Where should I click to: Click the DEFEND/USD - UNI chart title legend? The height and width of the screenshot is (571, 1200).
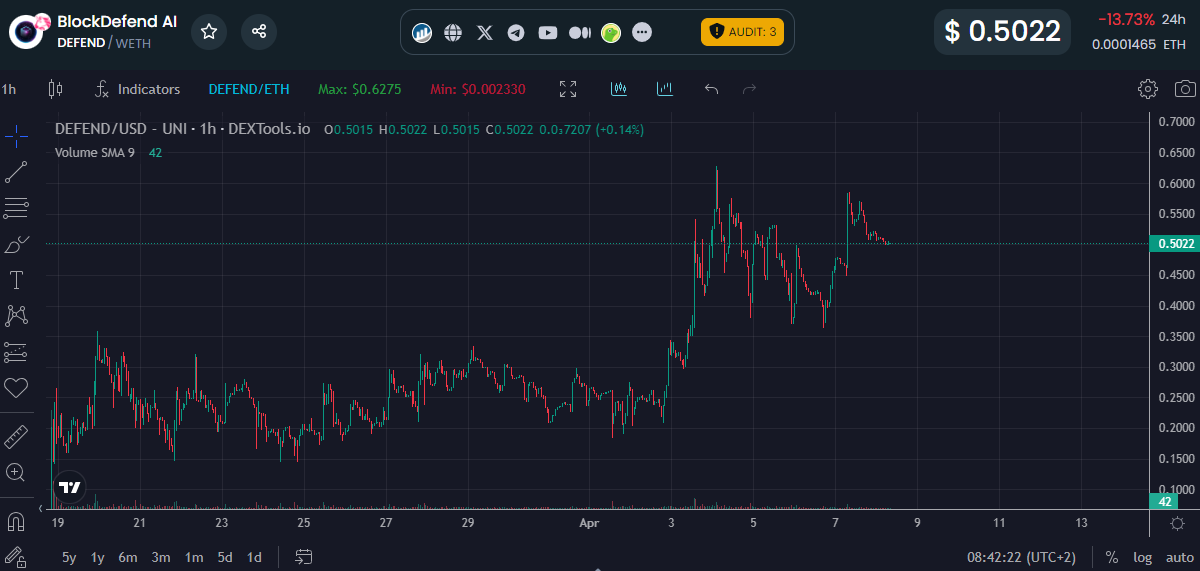(x=182, y=130)
